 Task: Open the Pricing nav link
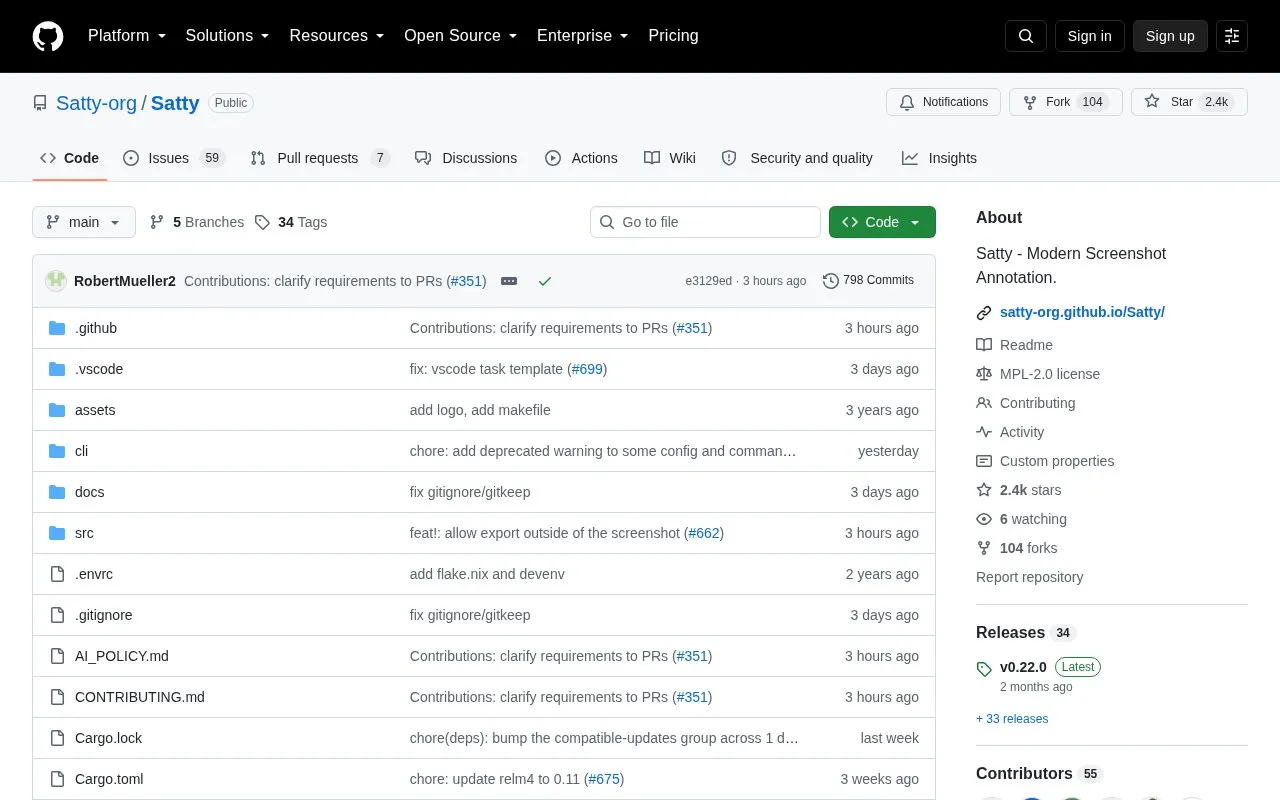673,36
